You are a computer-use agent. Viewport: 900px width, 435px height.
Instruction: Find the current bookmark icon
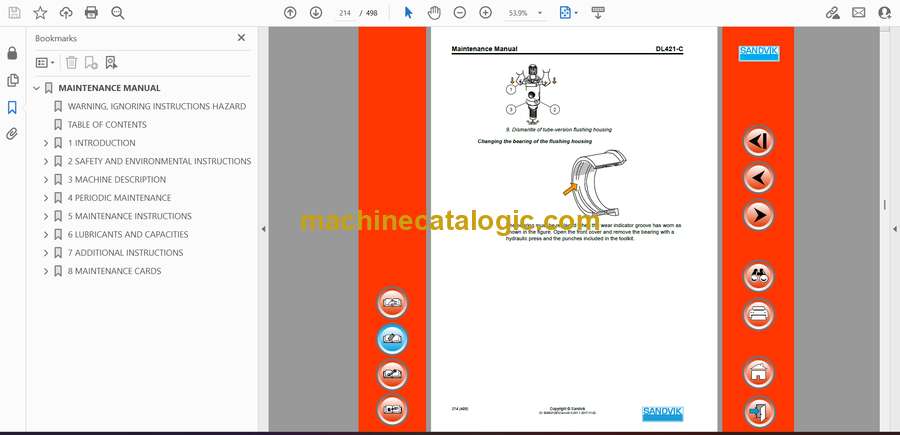click(x=111, y=63)
